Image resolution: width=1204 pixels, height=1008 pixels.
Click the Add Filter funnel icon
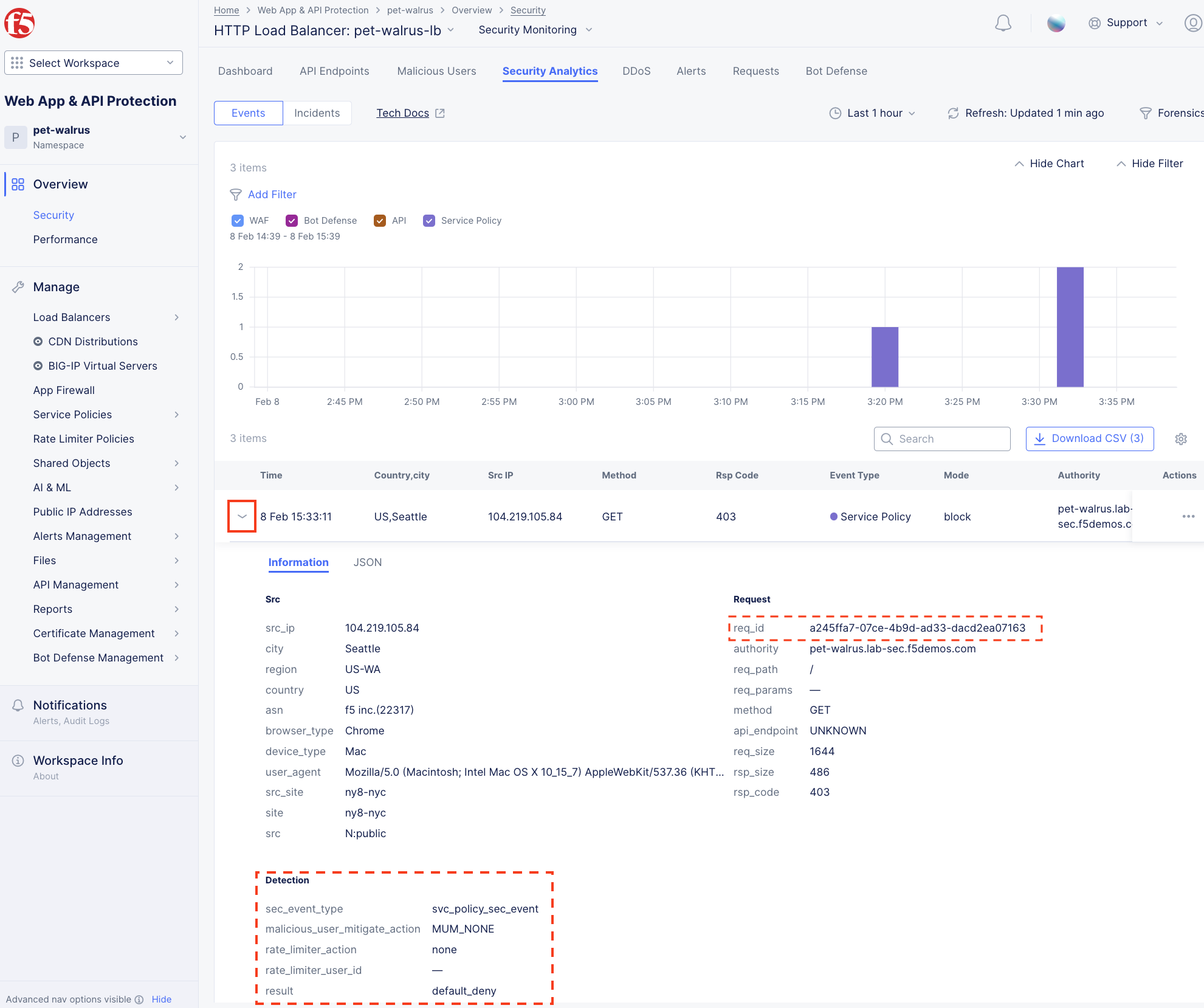(236, 195)
